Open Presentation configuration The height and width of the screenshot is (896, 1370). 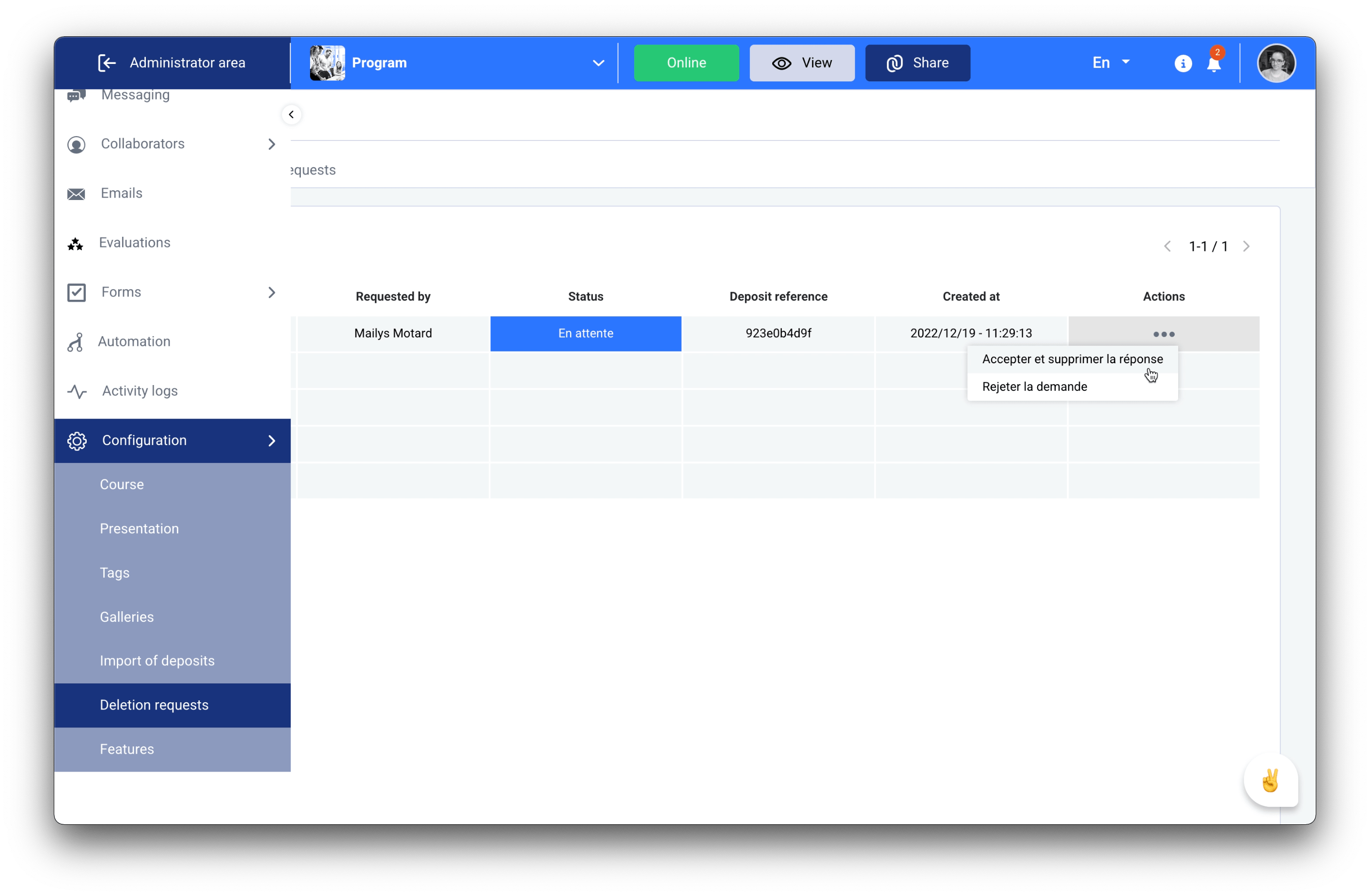172,529
